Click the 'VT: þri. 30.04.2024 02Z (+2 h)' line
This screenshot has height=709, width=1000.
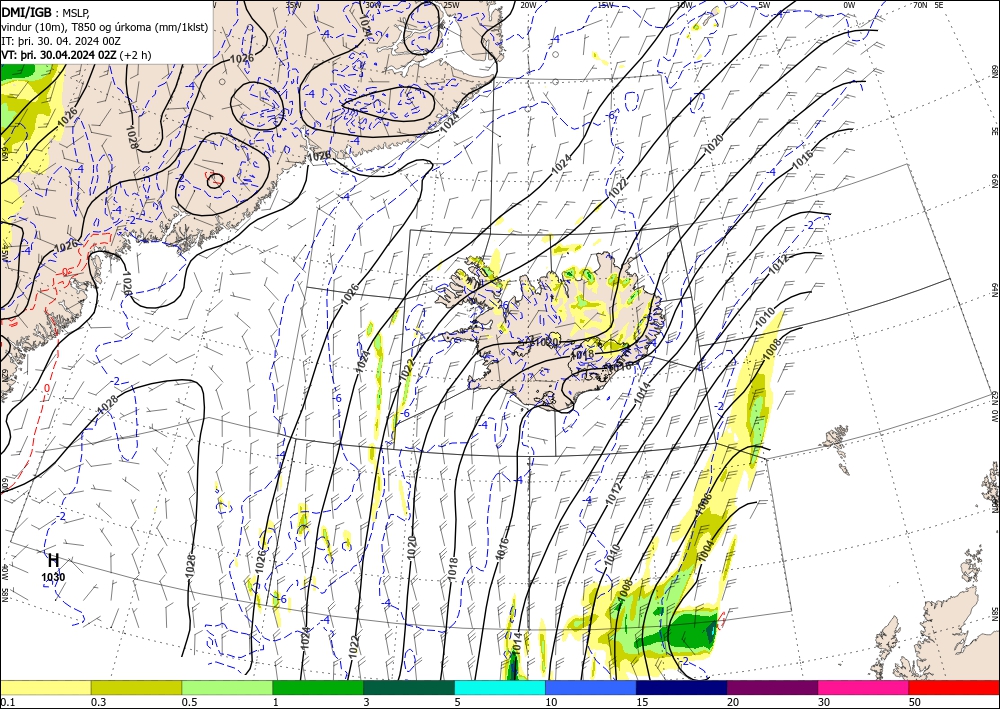(76, 55)
